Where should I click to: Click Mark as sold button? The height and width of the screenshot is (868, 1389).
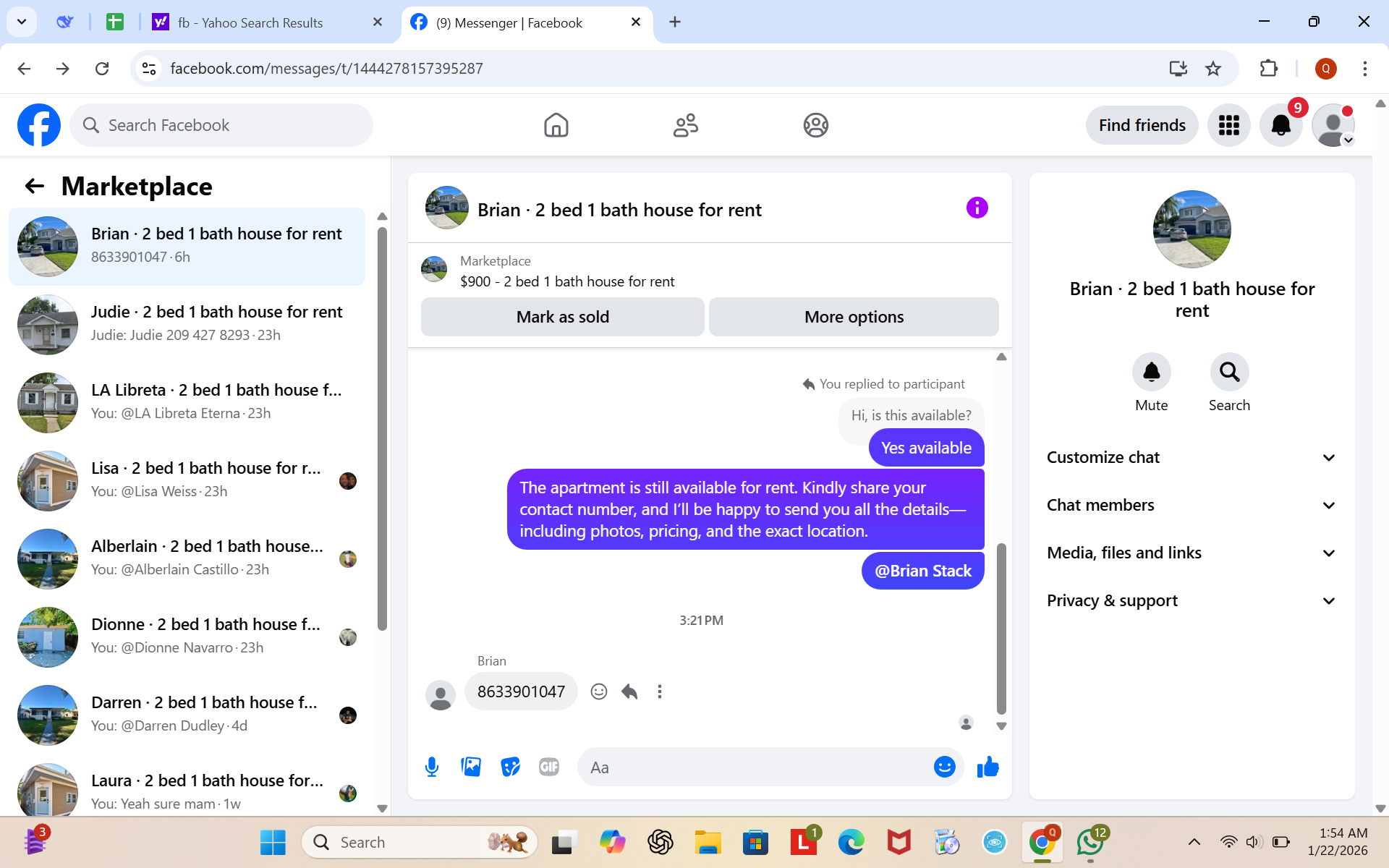point(562,317)
